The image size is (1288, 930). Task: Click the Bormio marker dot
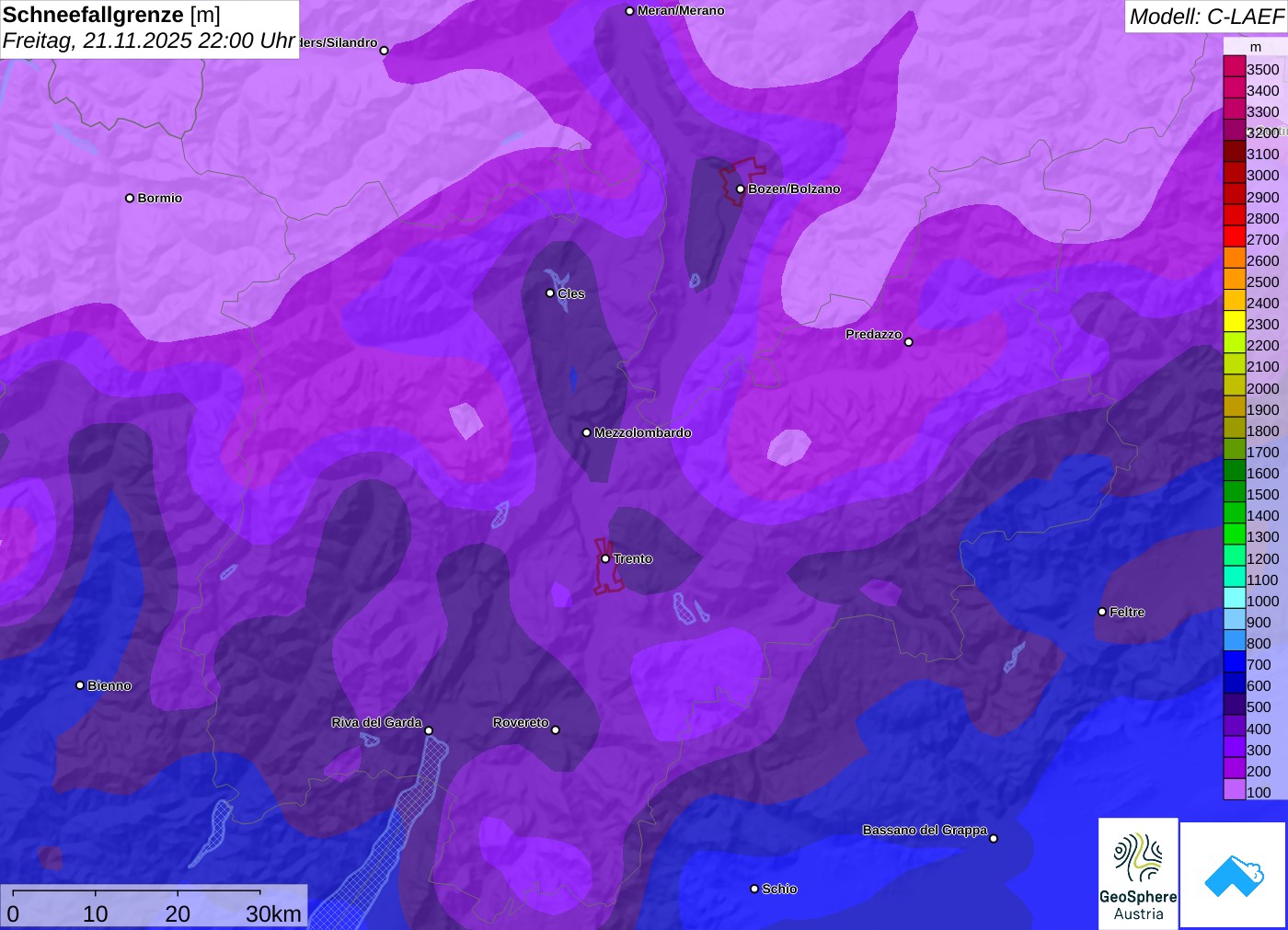coord(130,198)
